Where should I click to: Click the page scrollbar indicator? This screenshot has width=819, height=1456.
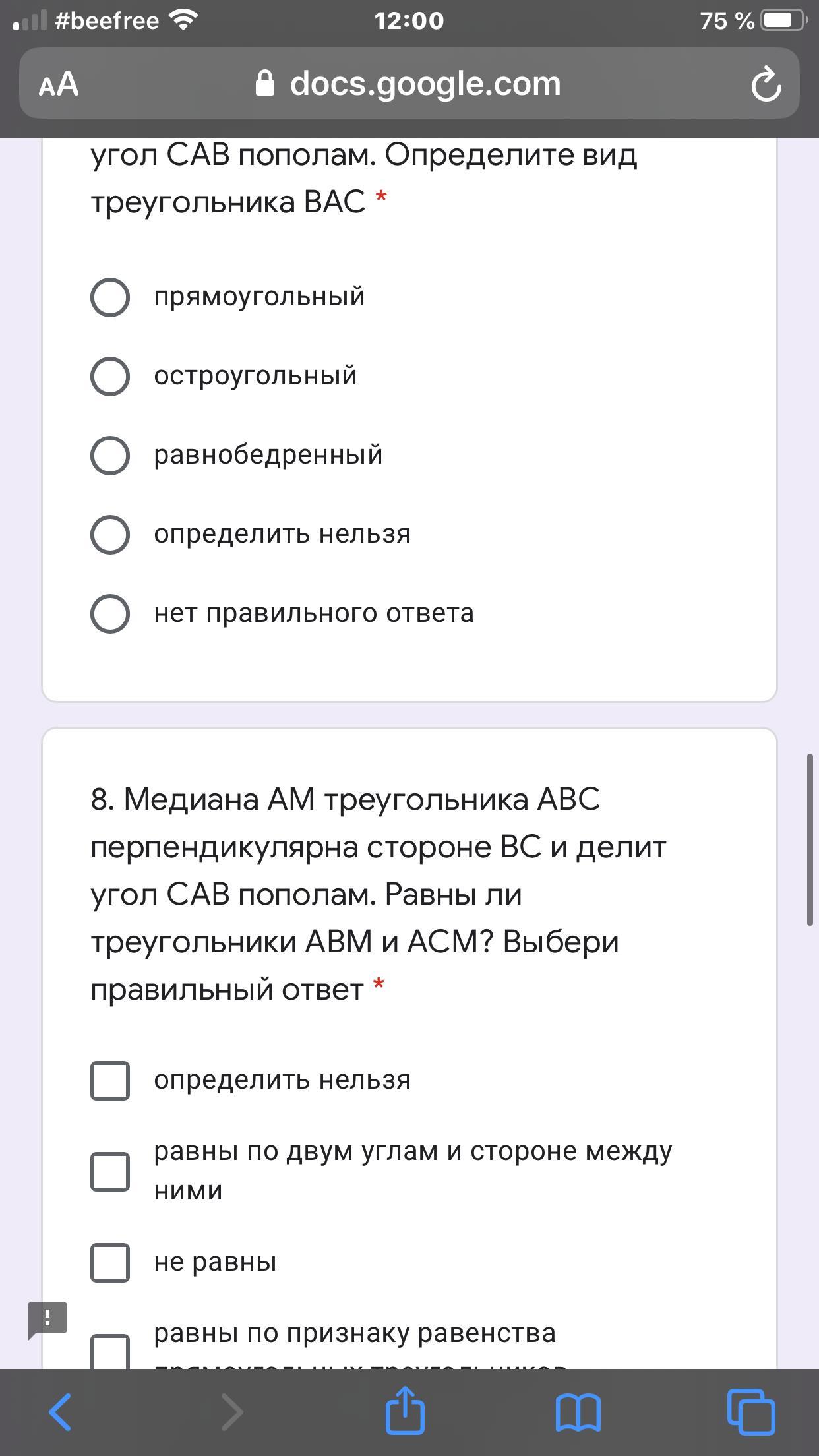click(x=810, y=840)
